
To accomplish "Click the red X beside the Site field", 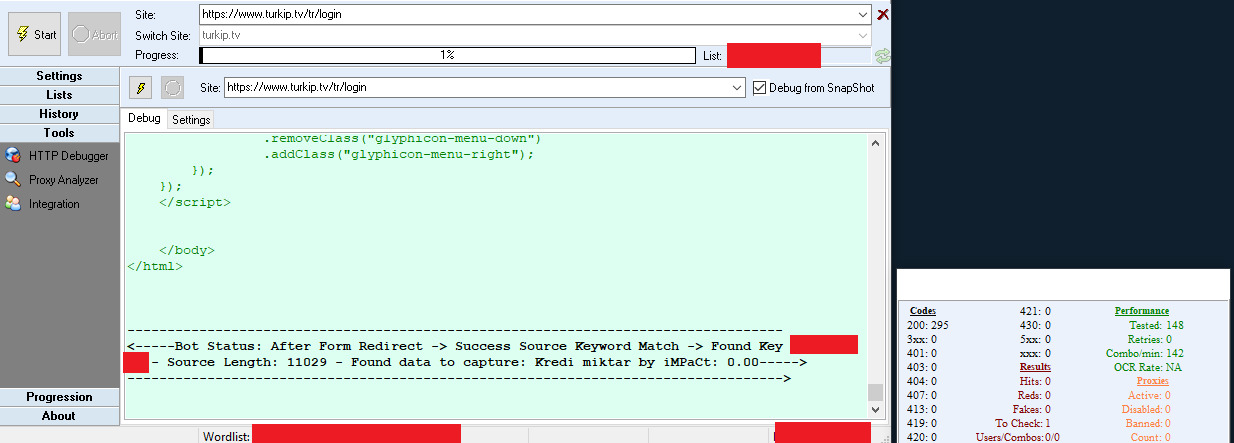I will [x=882, y=14].
